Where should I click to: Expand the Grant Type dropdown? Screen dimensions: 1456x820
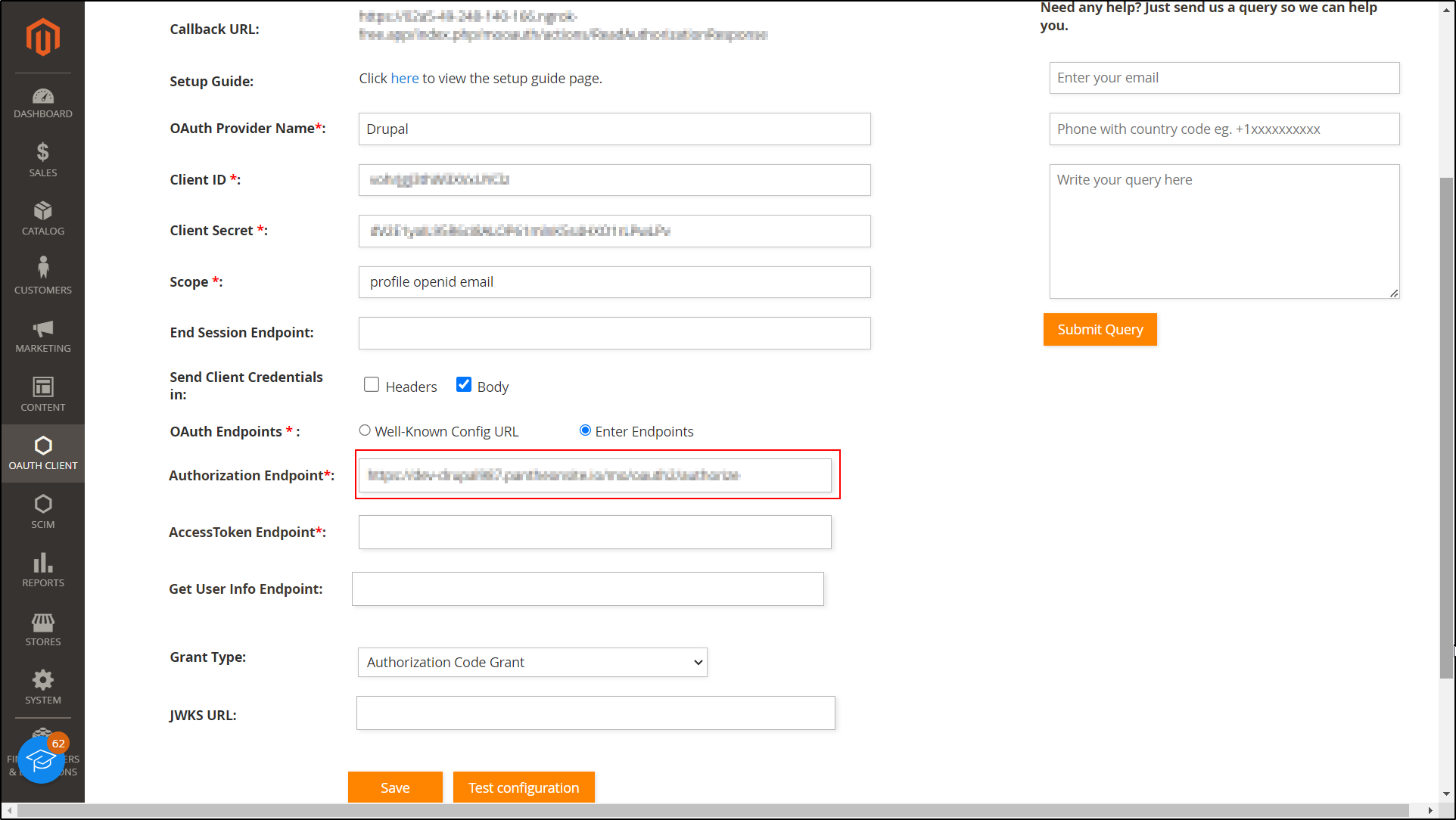tap(532, 663)
